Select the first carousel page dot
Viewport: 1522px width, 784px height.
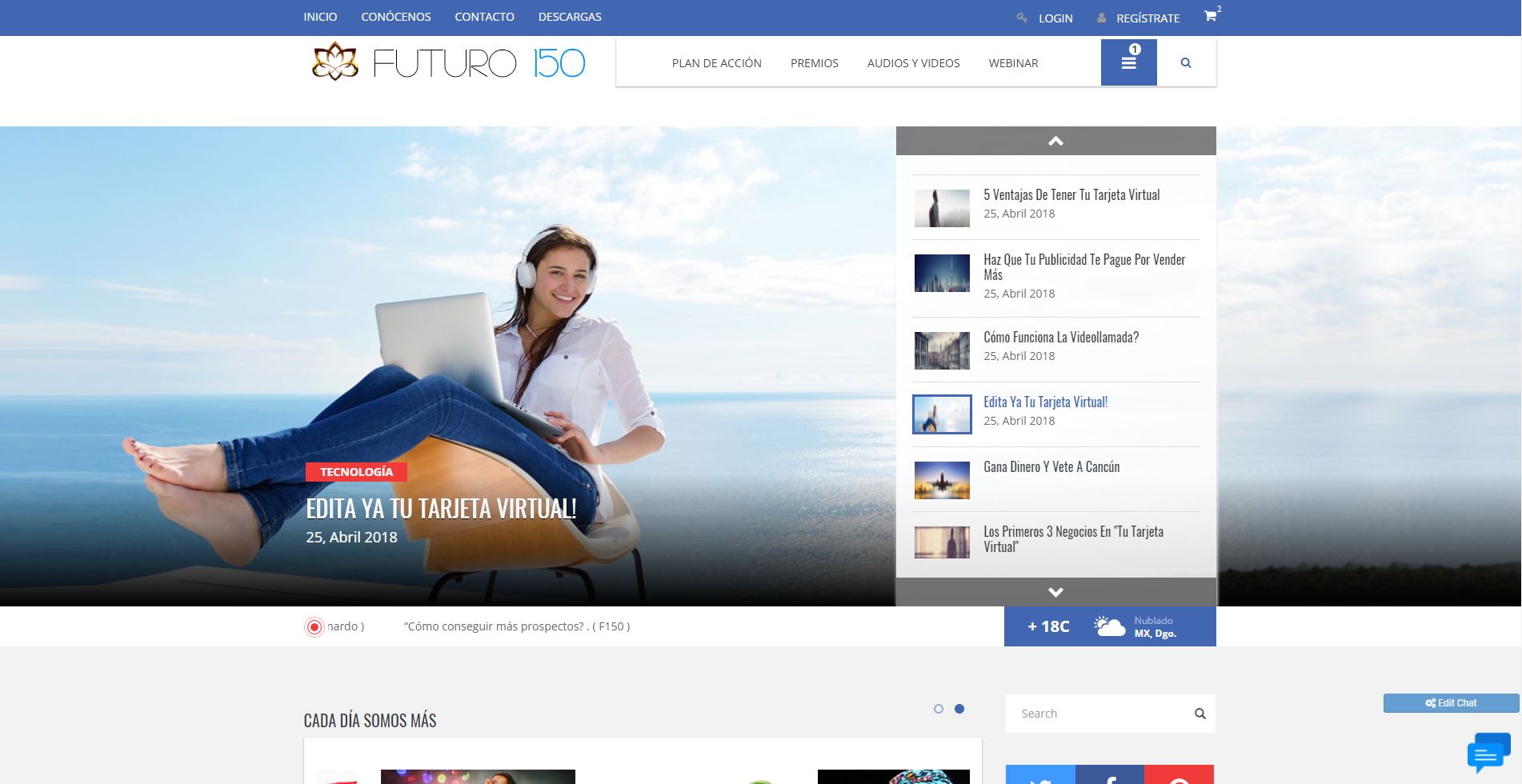click(939, 709)
